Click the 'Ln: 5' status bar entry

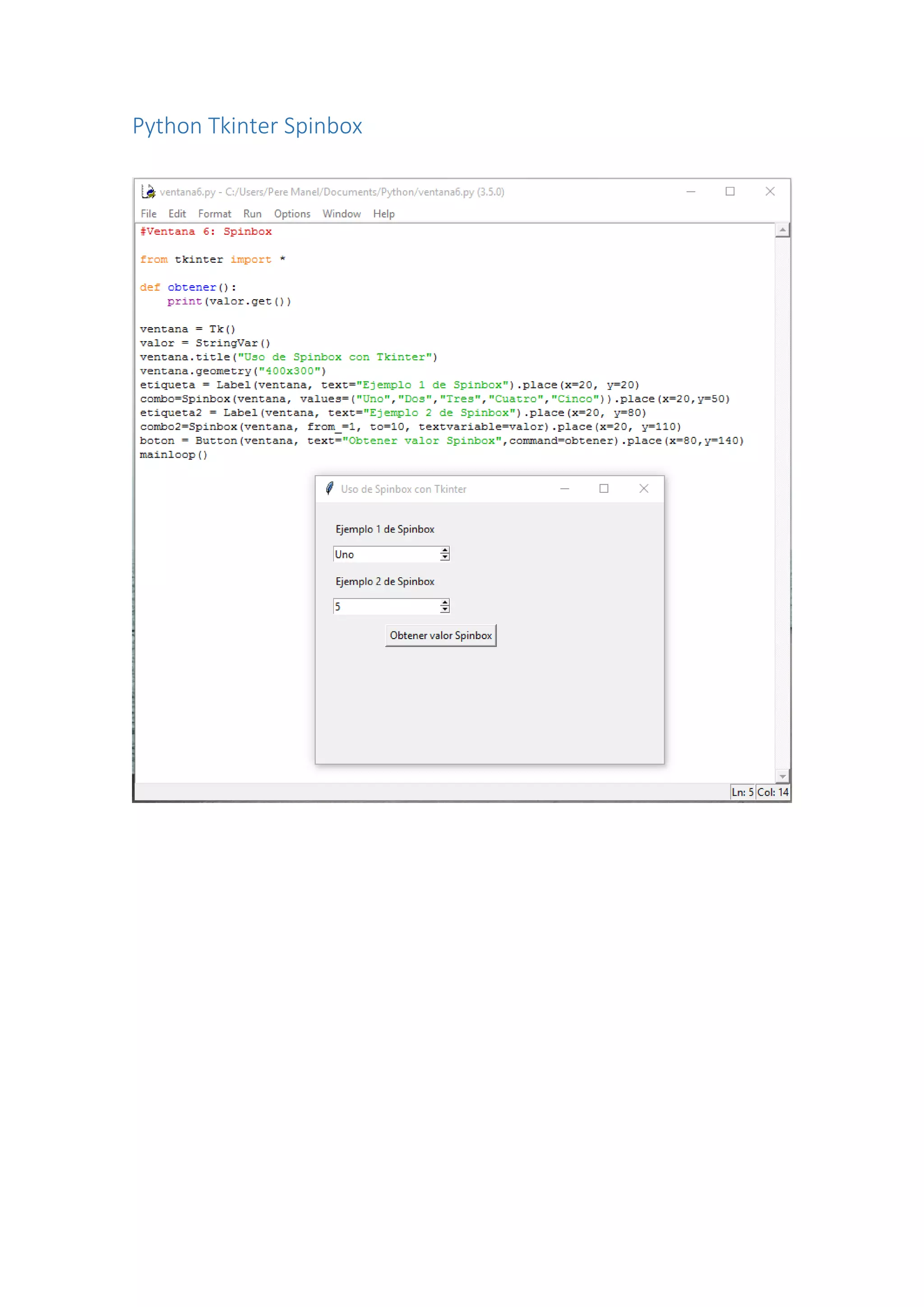(743, 792)
